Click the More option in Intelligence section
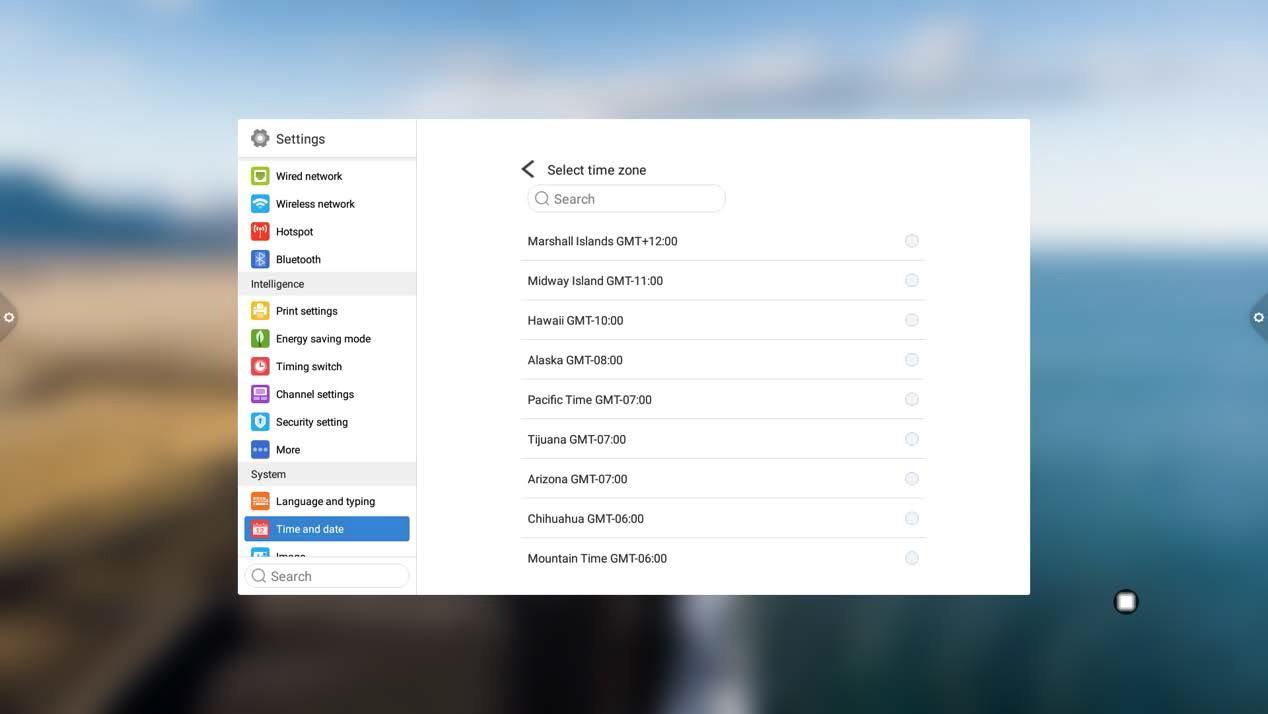The image size is (1268, 714). tap(288, 450)
